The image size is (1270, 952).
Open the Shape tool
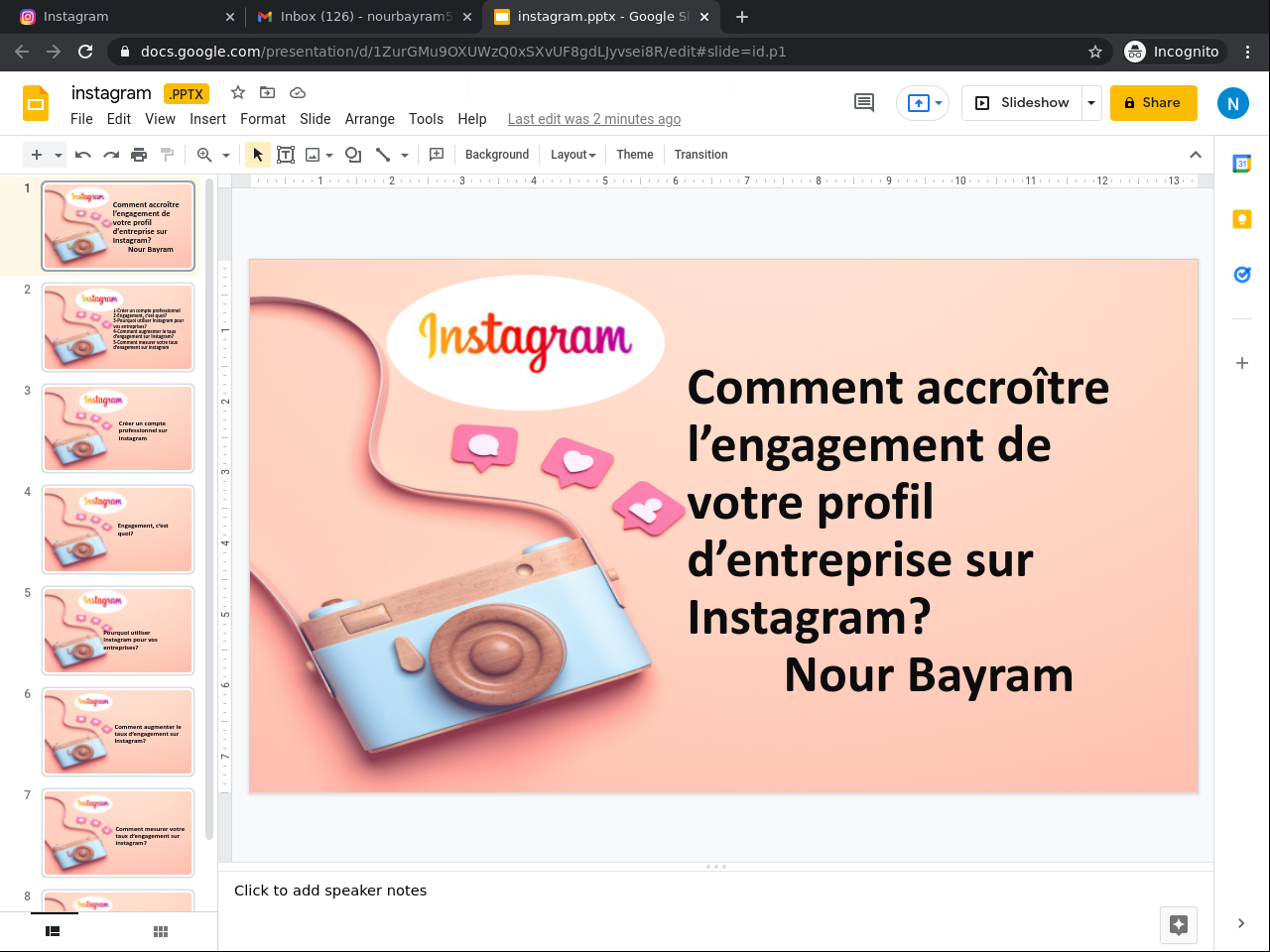pos(353,155)
